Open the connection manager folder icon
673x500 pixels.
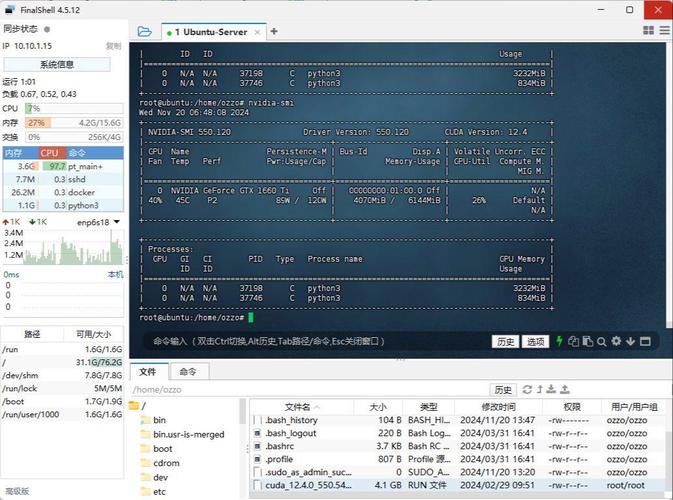145,32
